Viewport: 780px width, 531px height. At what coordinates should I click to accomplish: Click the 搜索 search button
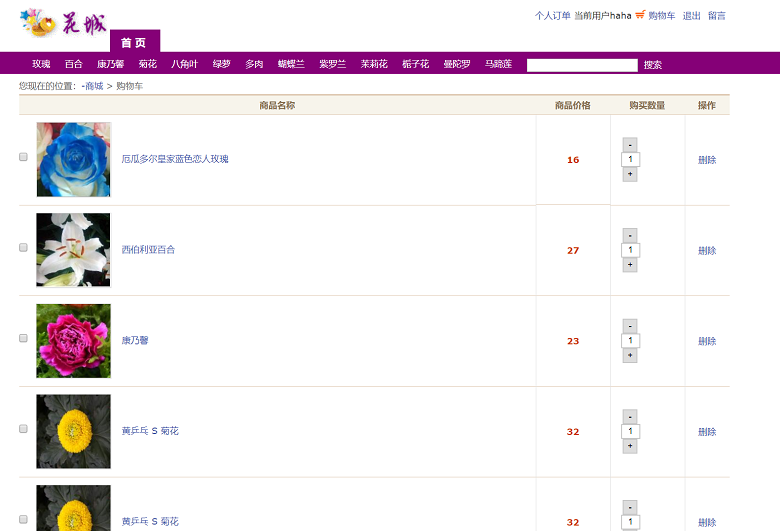click(653, 65)
